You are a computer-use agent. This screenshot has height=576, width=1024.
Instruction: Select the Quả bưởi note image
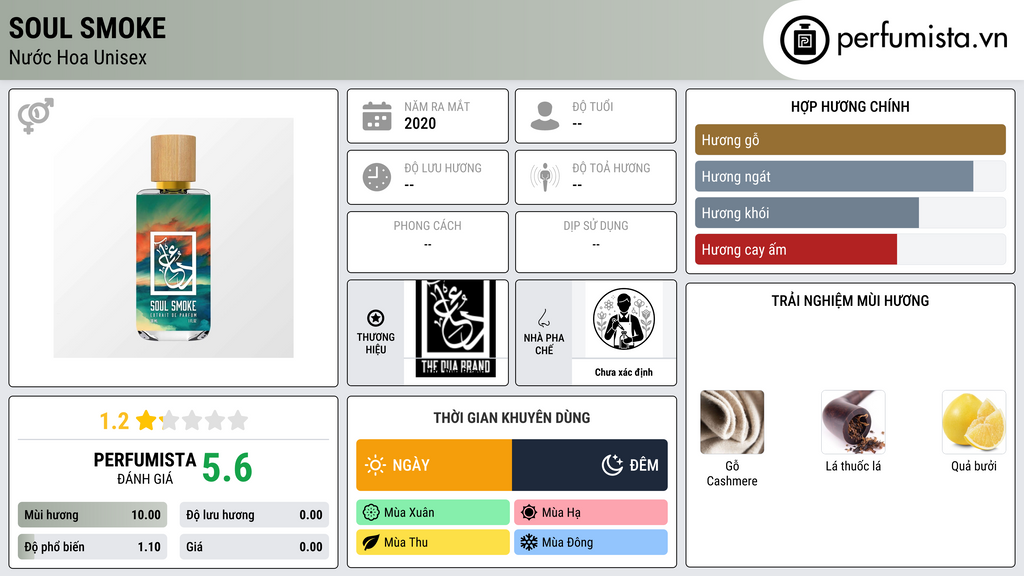pyautogui.click(x=974, y=422)
